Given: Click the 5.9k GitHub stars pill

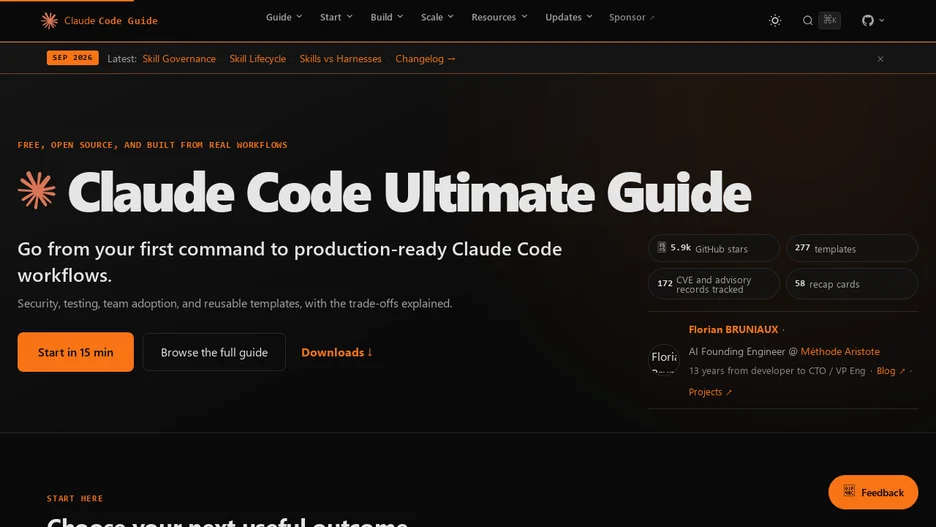Looking at the screenshot, I should pos(713,248).
